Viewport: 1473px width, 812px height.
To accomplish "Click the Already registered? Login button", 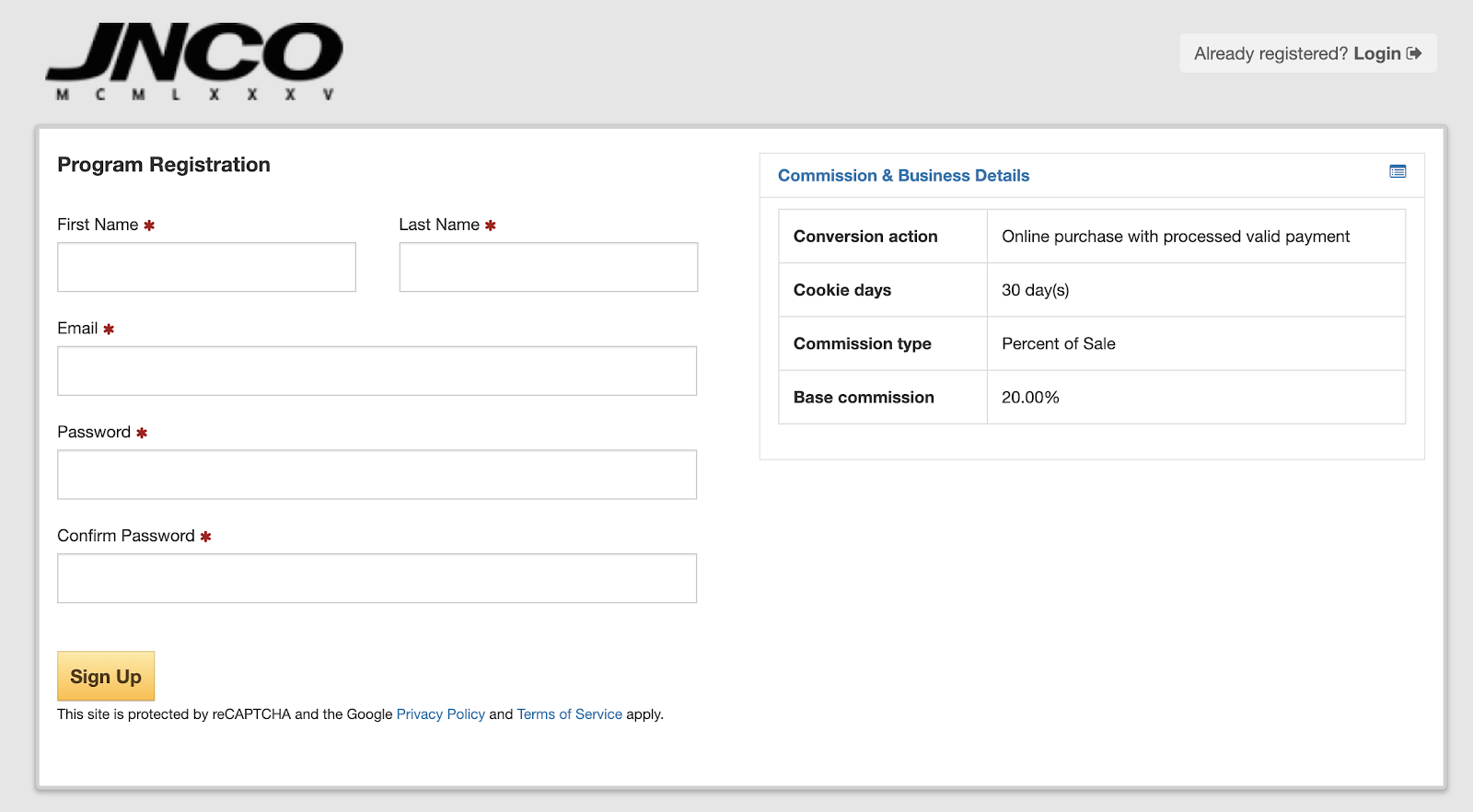I will (1307, 53).
